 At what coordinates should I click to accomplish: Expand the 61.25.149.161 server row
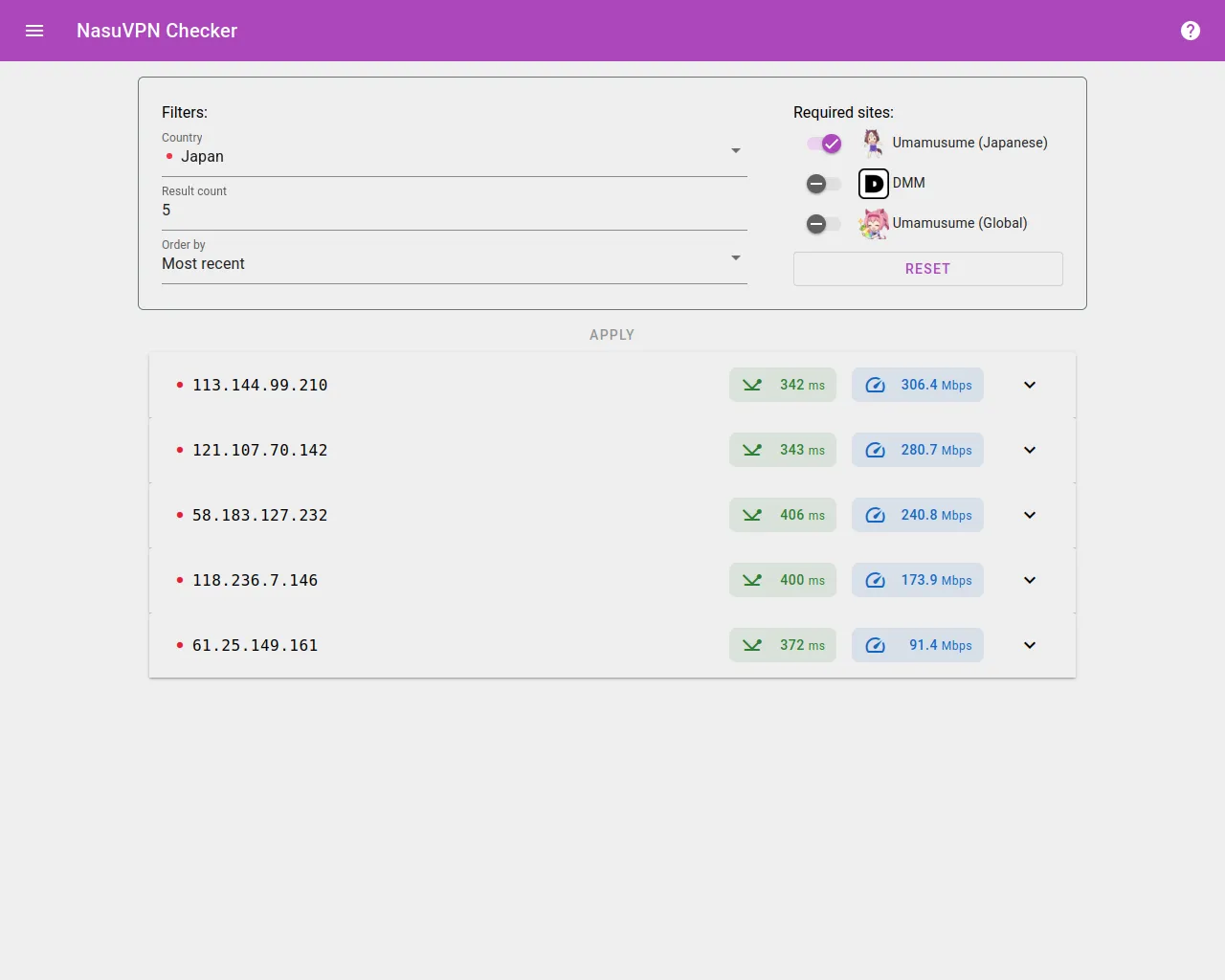[x=1030, y=645]
